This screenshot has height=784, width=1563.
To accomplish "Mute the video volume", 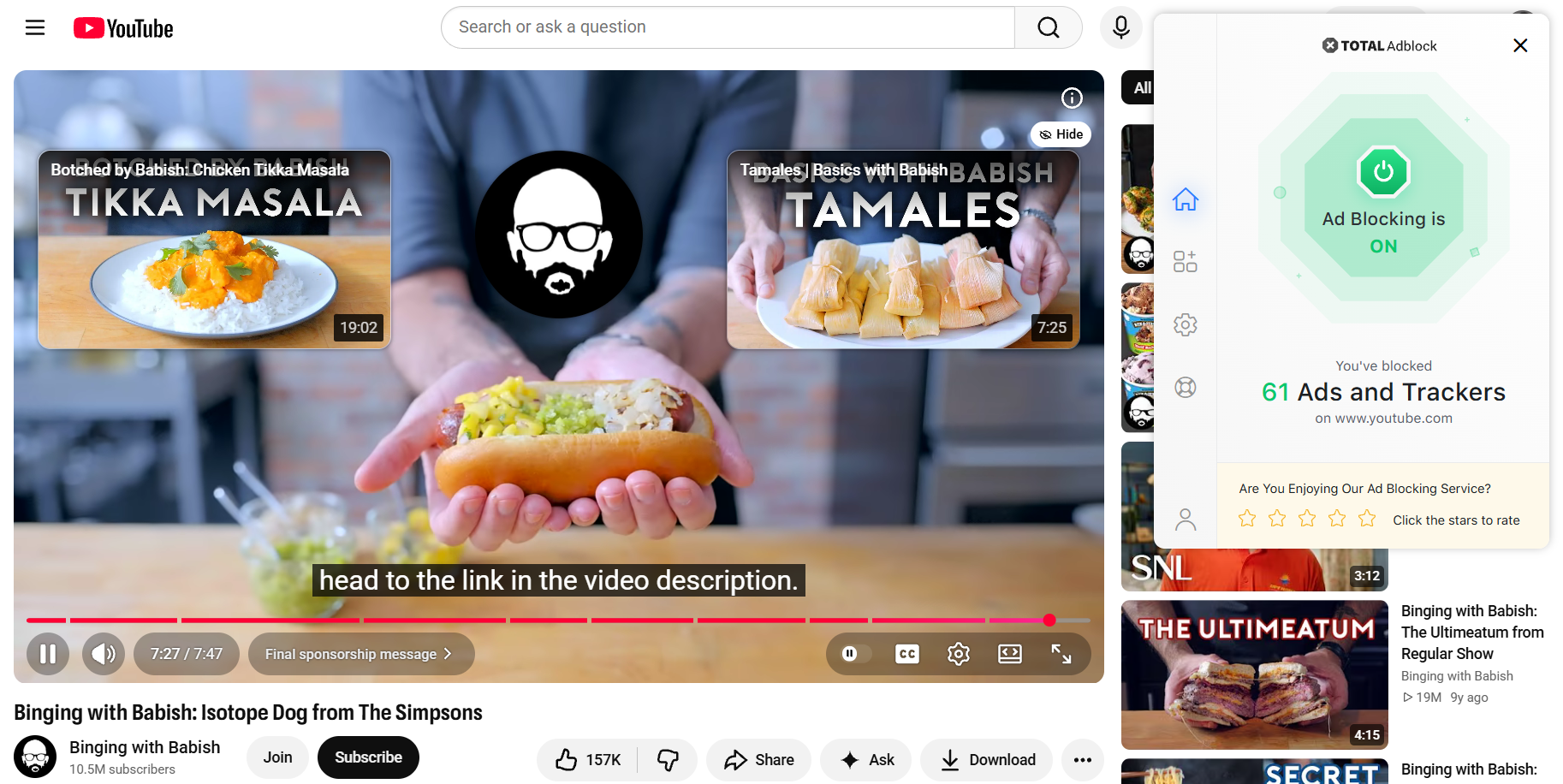I will (x=104, y=654).
